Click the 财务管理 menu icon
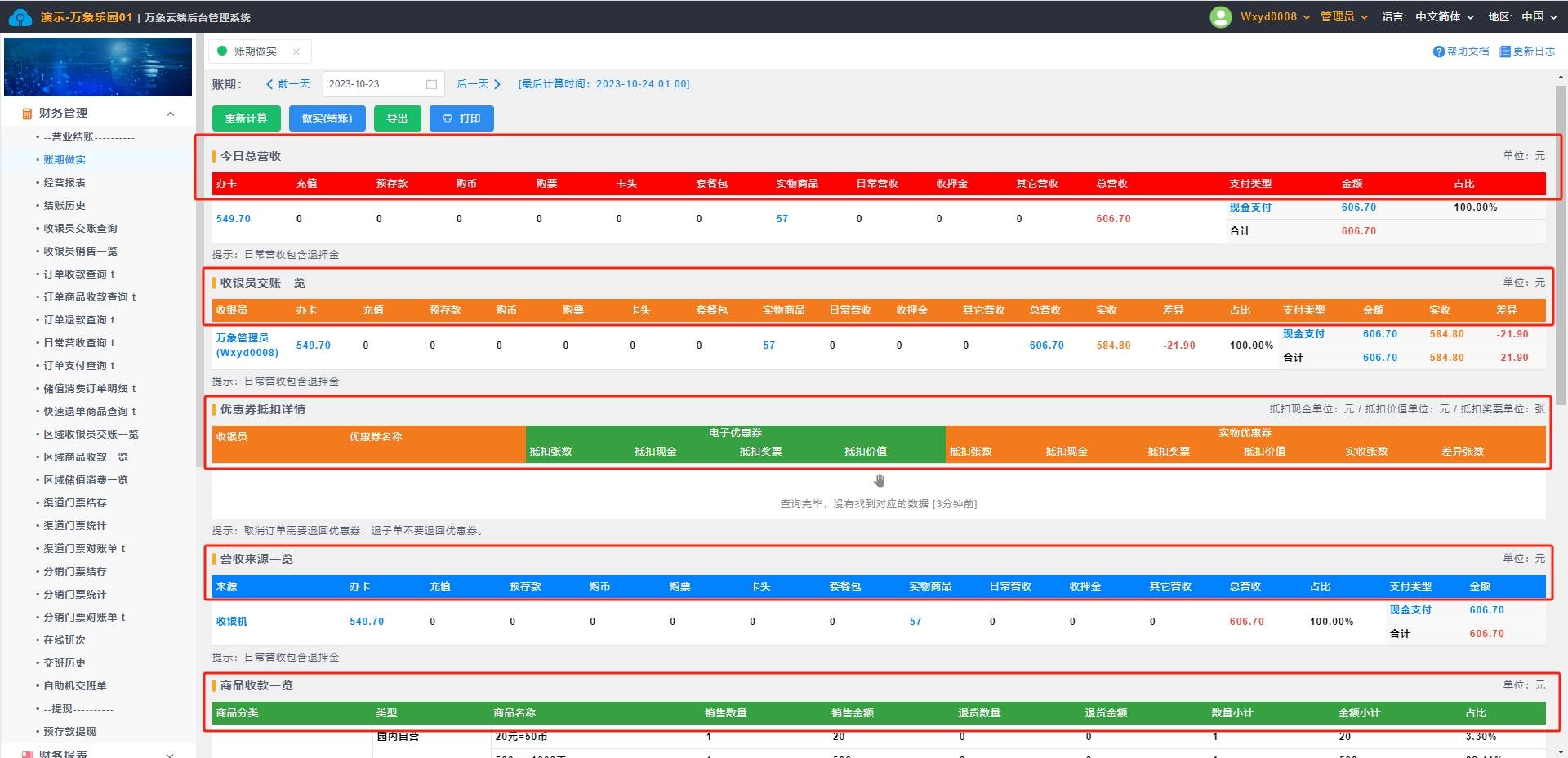Screen dimensions: 1568x758 (27, 114)
